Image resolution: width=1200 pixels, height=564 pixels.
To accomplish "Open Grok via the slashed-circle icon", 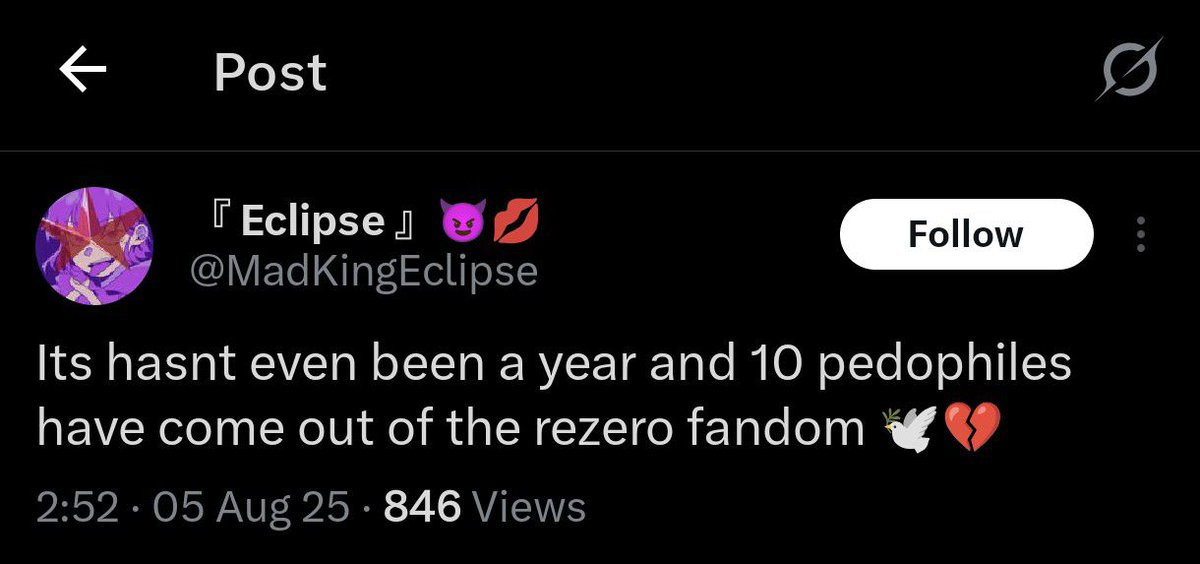I will (x=1129, y=69).
